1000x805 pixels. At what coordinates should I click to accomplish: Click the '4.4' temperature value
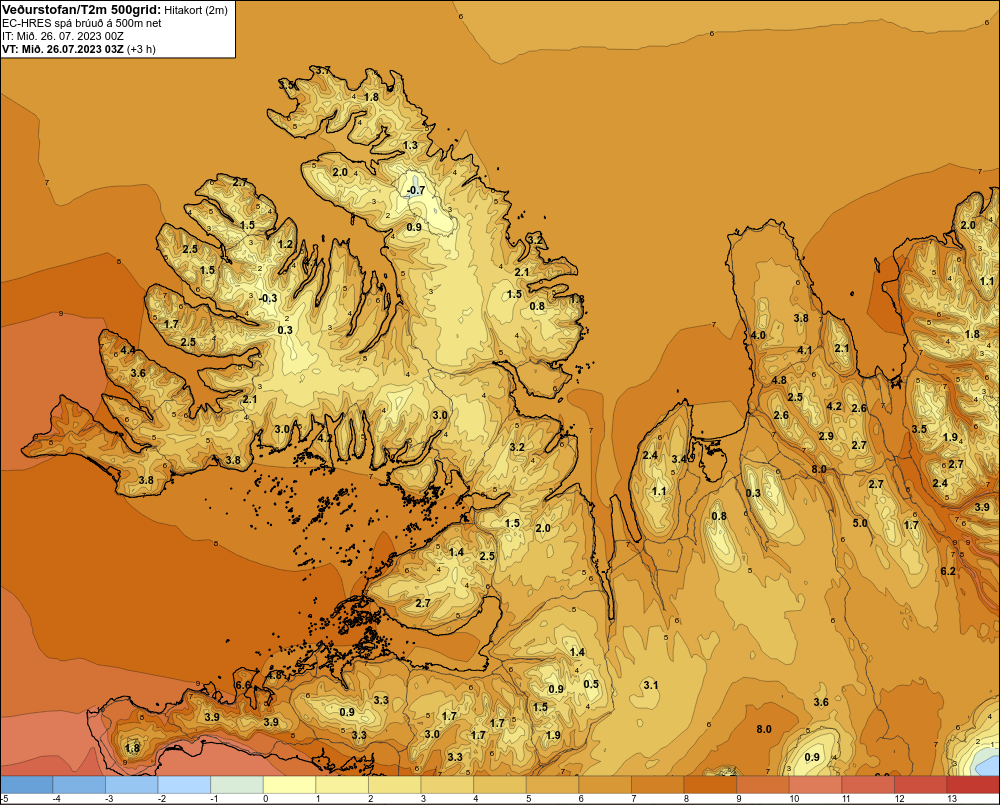click(128, 350)
